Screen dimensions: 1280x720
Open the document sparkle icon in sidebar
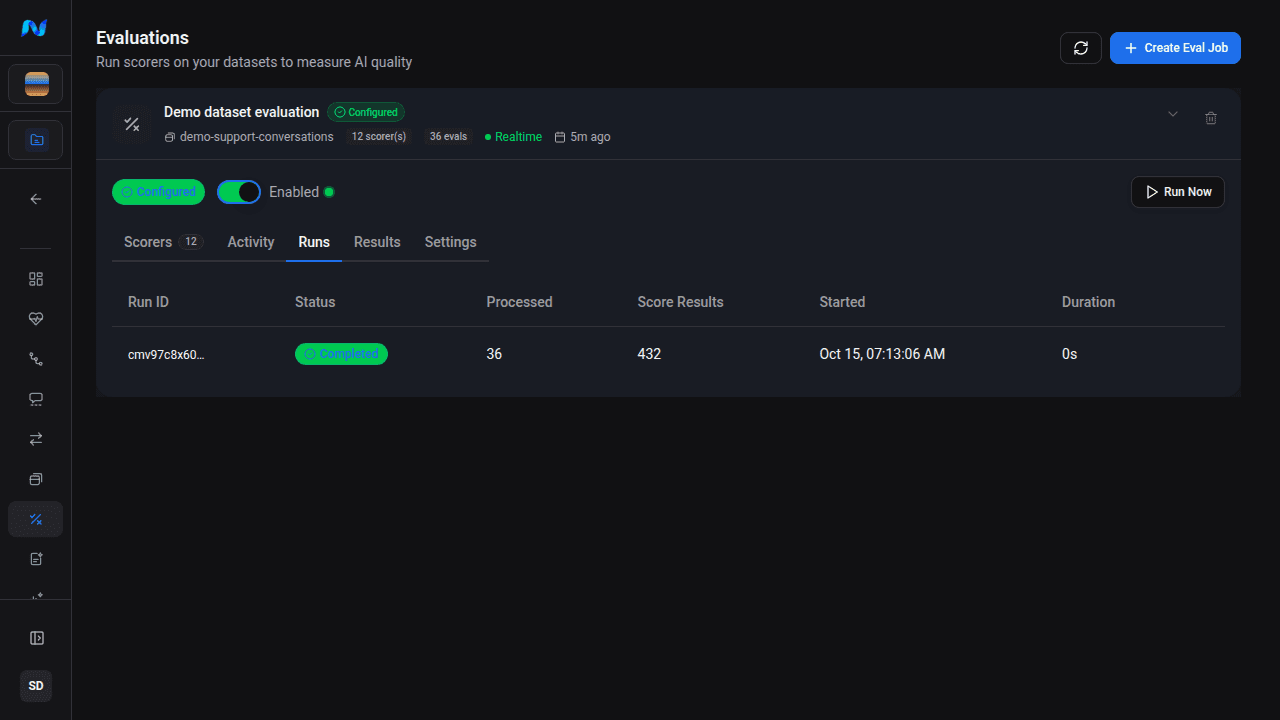(36, 559)
